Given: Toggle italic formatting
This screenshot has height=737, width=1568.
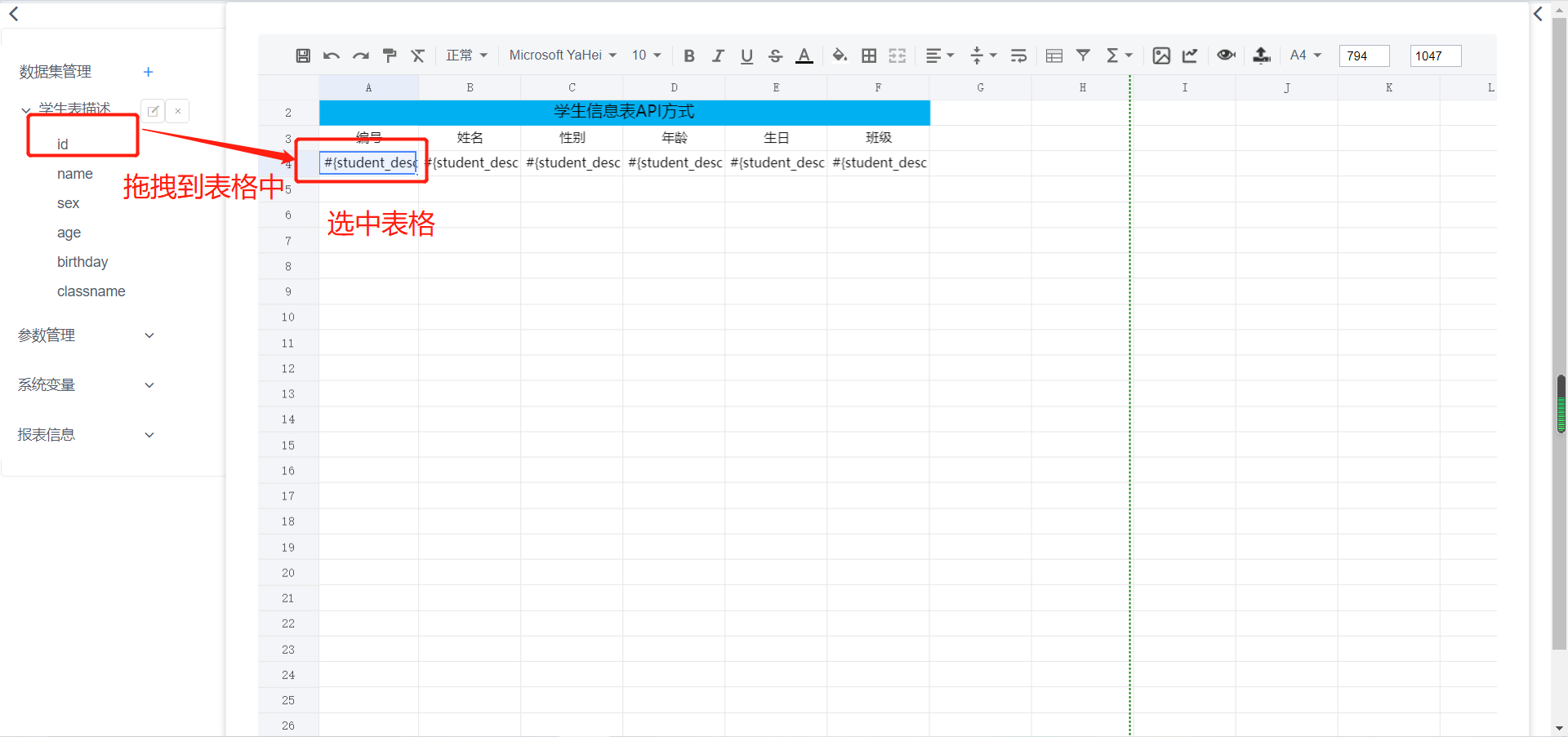Looking at the screenshot, I should point(718,55).
